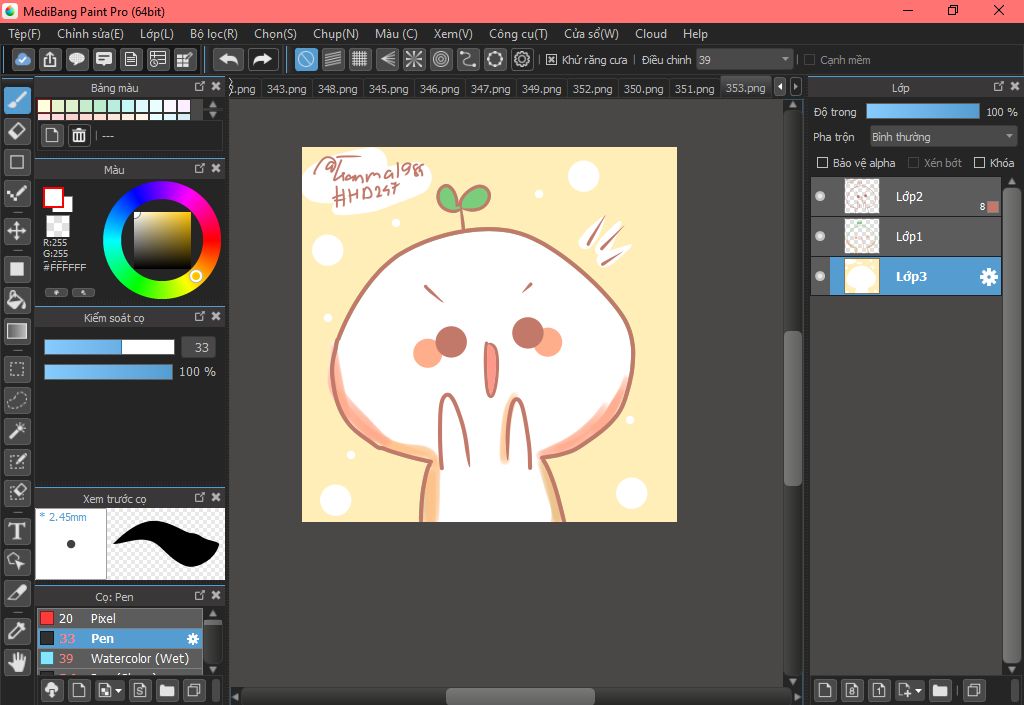
Task: Open the Pha trộn blend mode dropdown
Action: point(942,137)
